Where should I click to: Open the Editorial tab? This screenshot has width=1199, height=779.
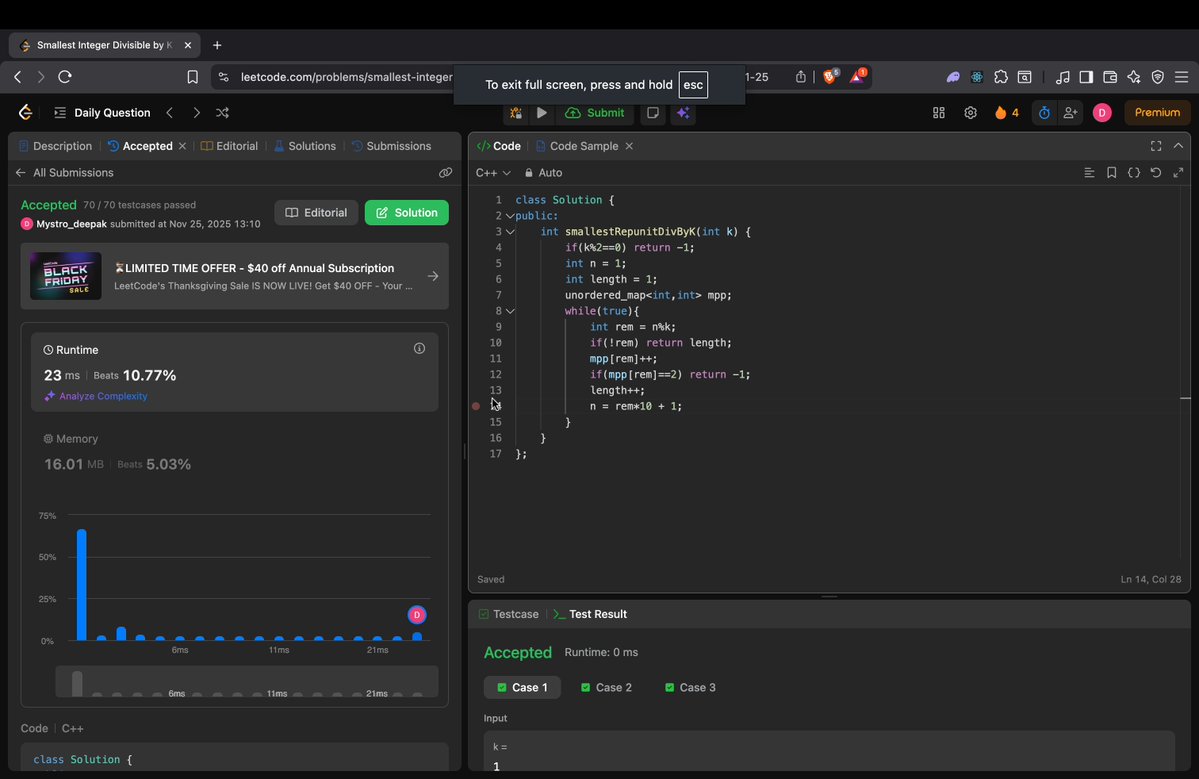(x=229, y=146)
